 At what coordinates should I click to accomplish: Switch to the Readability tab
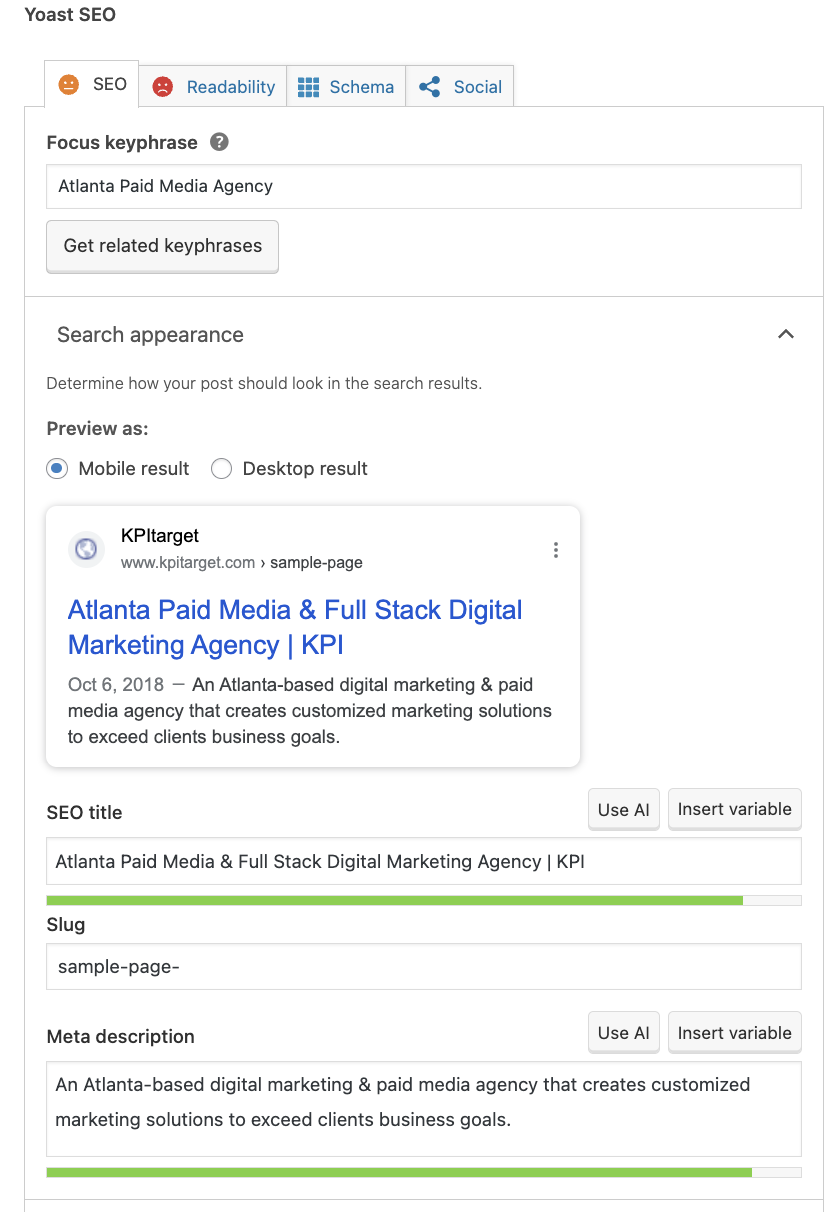point(213,87)
